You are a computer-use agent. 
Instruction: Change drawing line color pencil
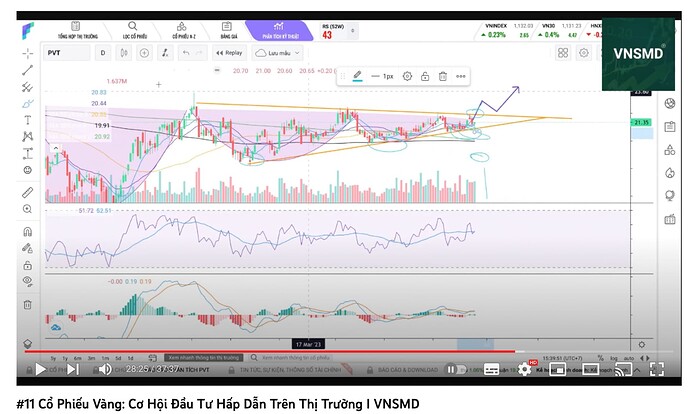coord(357,76)
